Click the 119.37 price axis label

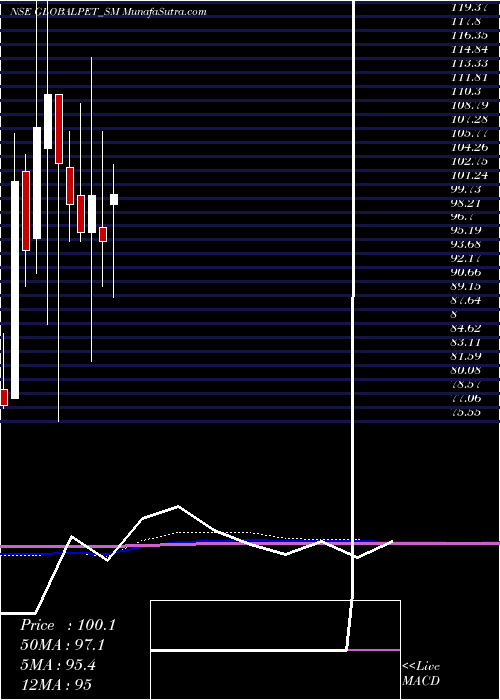(468, 7)
